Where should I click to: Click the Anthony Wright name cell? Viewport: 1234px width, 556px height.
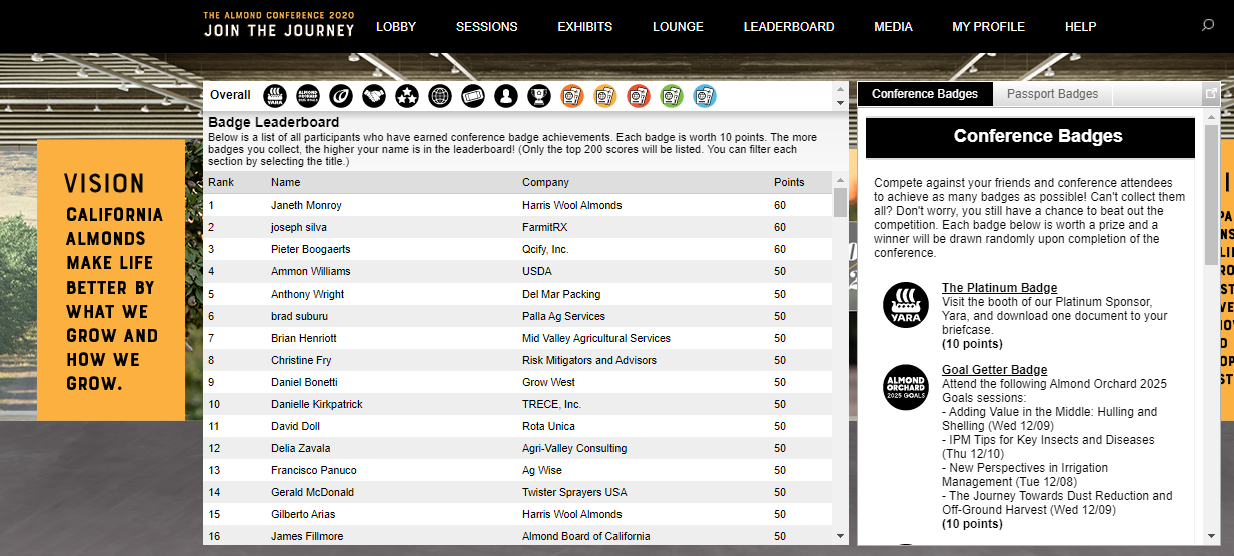pos(308,294)
